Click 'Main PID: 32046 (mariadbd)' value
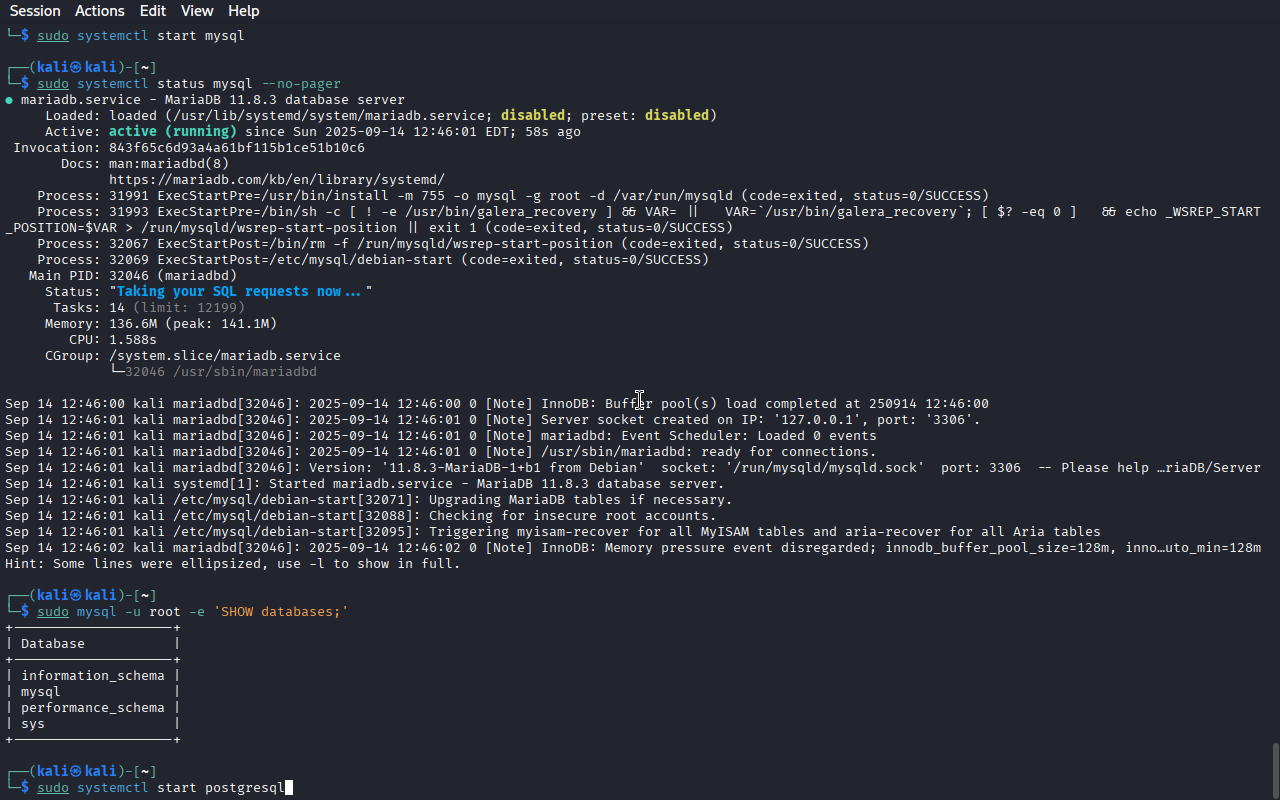This screenshot has width=1280, height=800. tap(173, 275)
